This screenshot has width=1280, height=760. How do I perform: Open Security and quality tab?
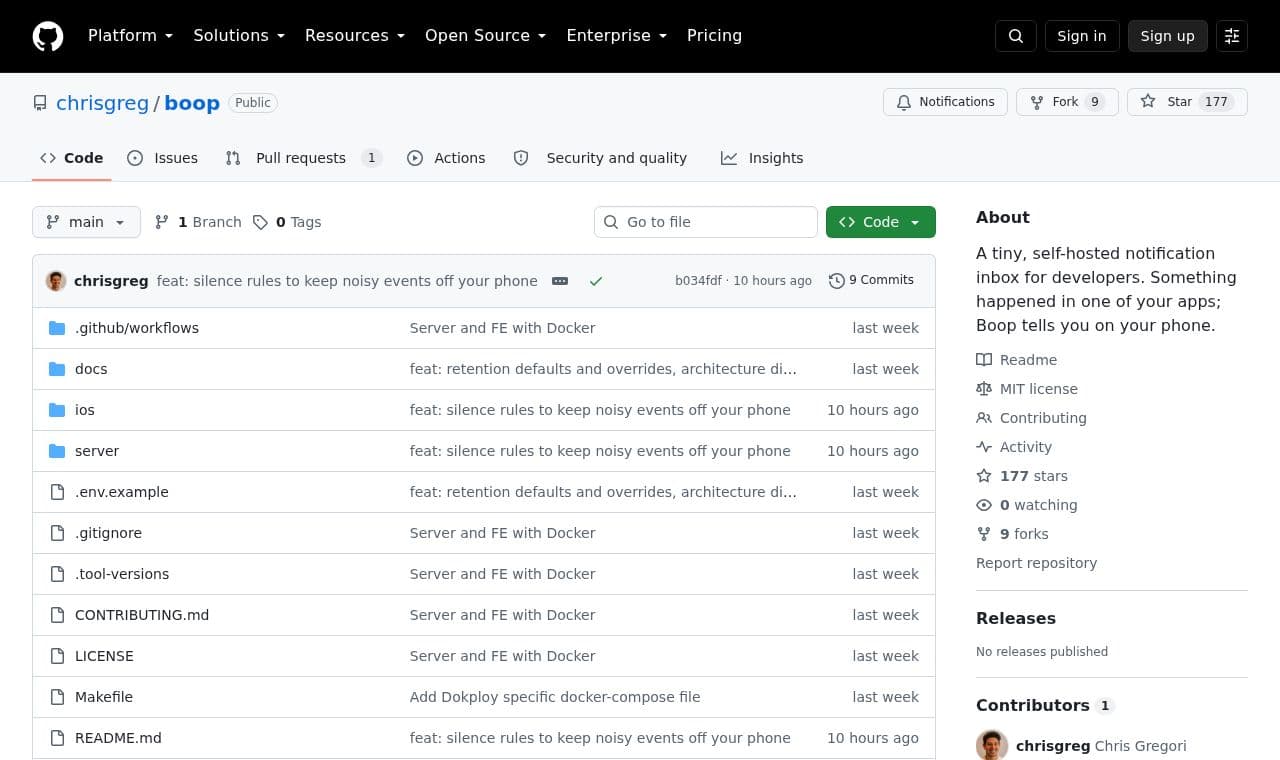[600, 158]
